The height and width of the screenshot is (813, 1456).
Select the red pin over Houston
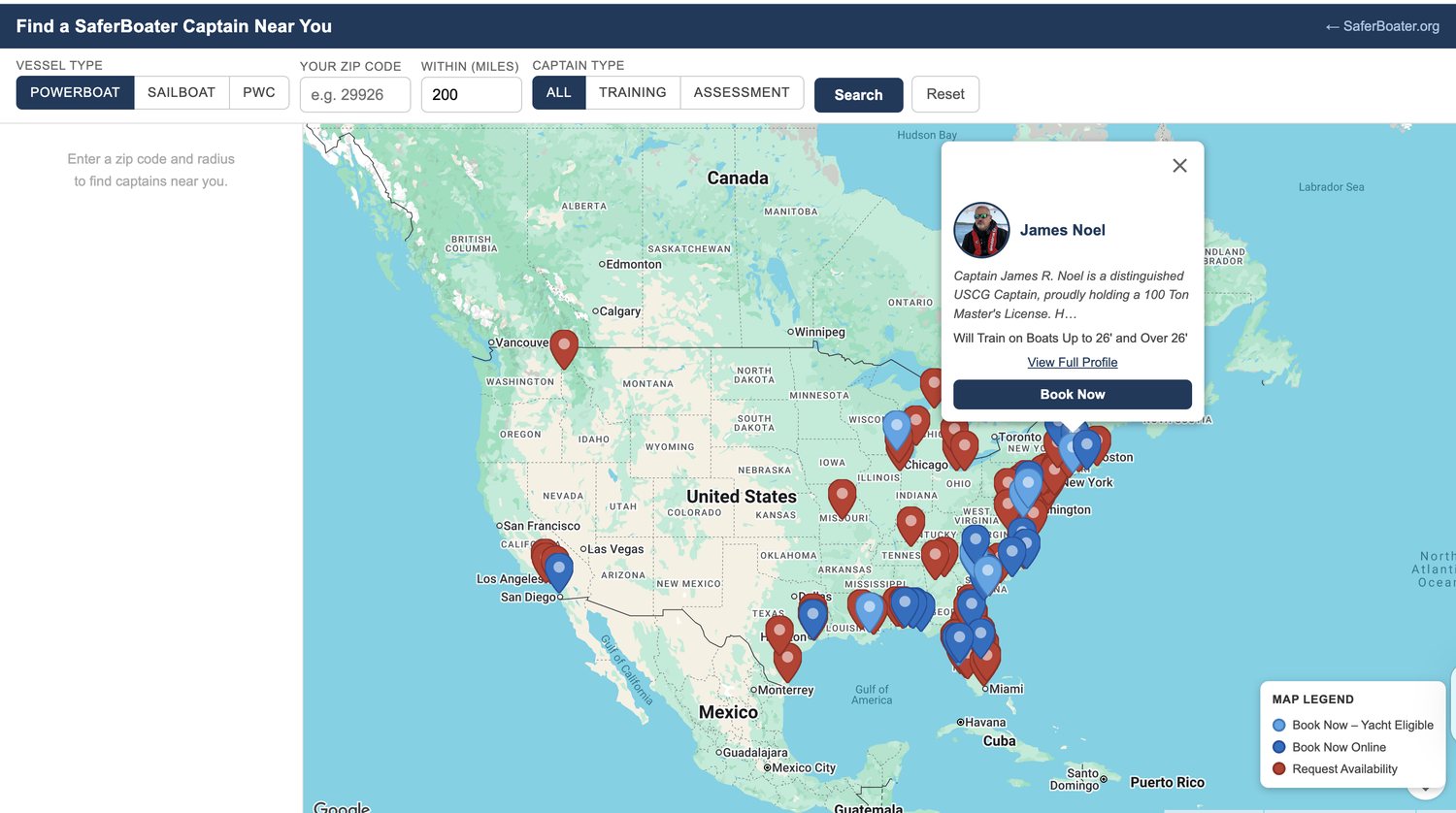pyautogui.click(x=778, y=635)
